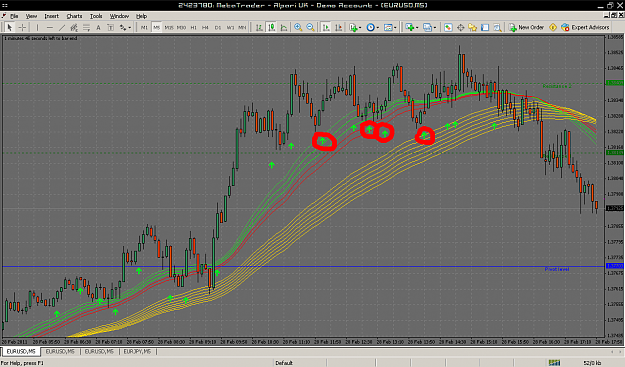This screenshot has height=367, width=625.
Task: Open the Data Window crosshair-target icon
Action: point(460,27)
